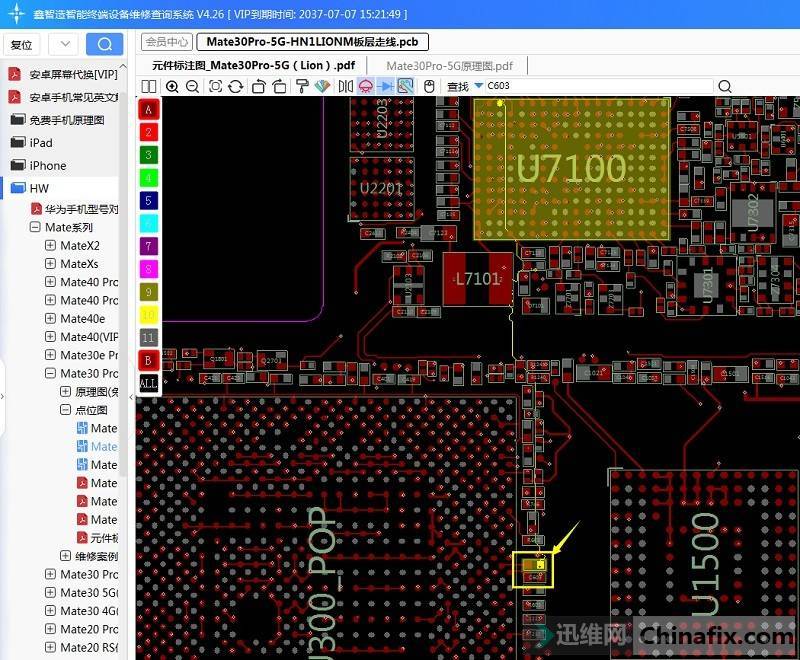Click the blue search magnifier button
800x660 pixels.
tap(104, 44)
